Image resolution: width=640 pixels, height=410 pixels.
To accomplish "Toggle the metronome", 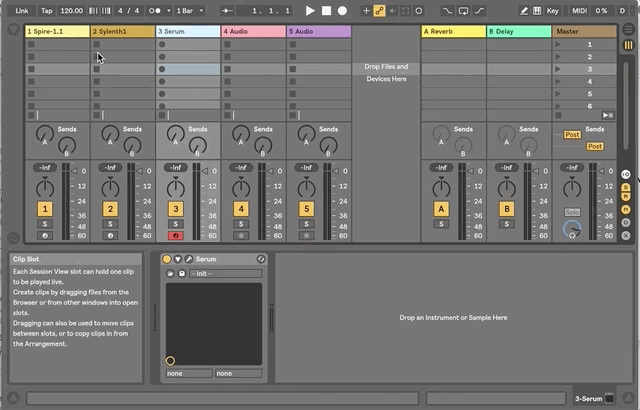I will 155,10.
